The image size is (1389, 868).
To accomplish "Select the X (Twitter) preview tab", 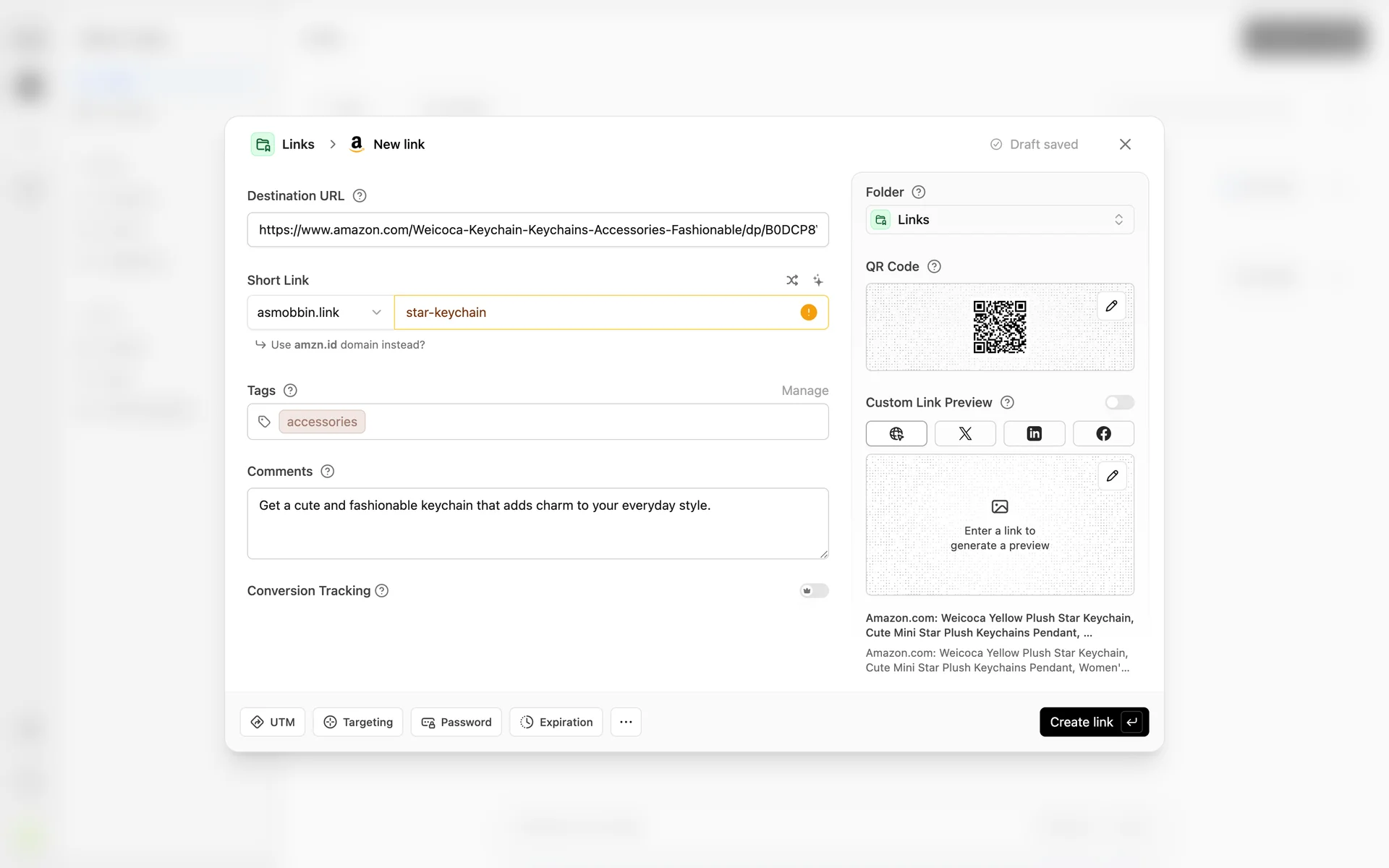I will coord(965,433).
